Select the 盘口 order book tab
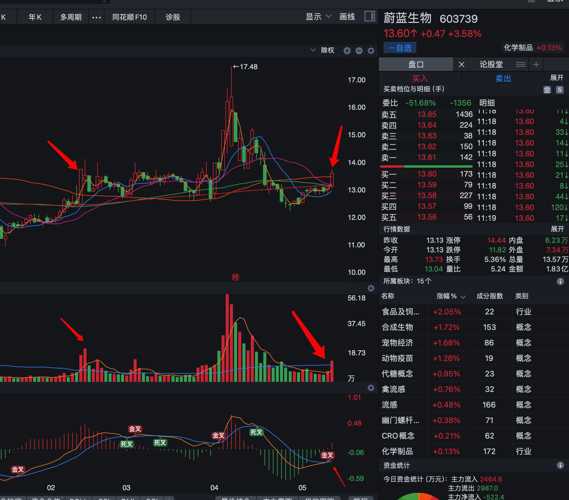Image resolution: width=569 pixels, height=500 pixels. (416, 65)
